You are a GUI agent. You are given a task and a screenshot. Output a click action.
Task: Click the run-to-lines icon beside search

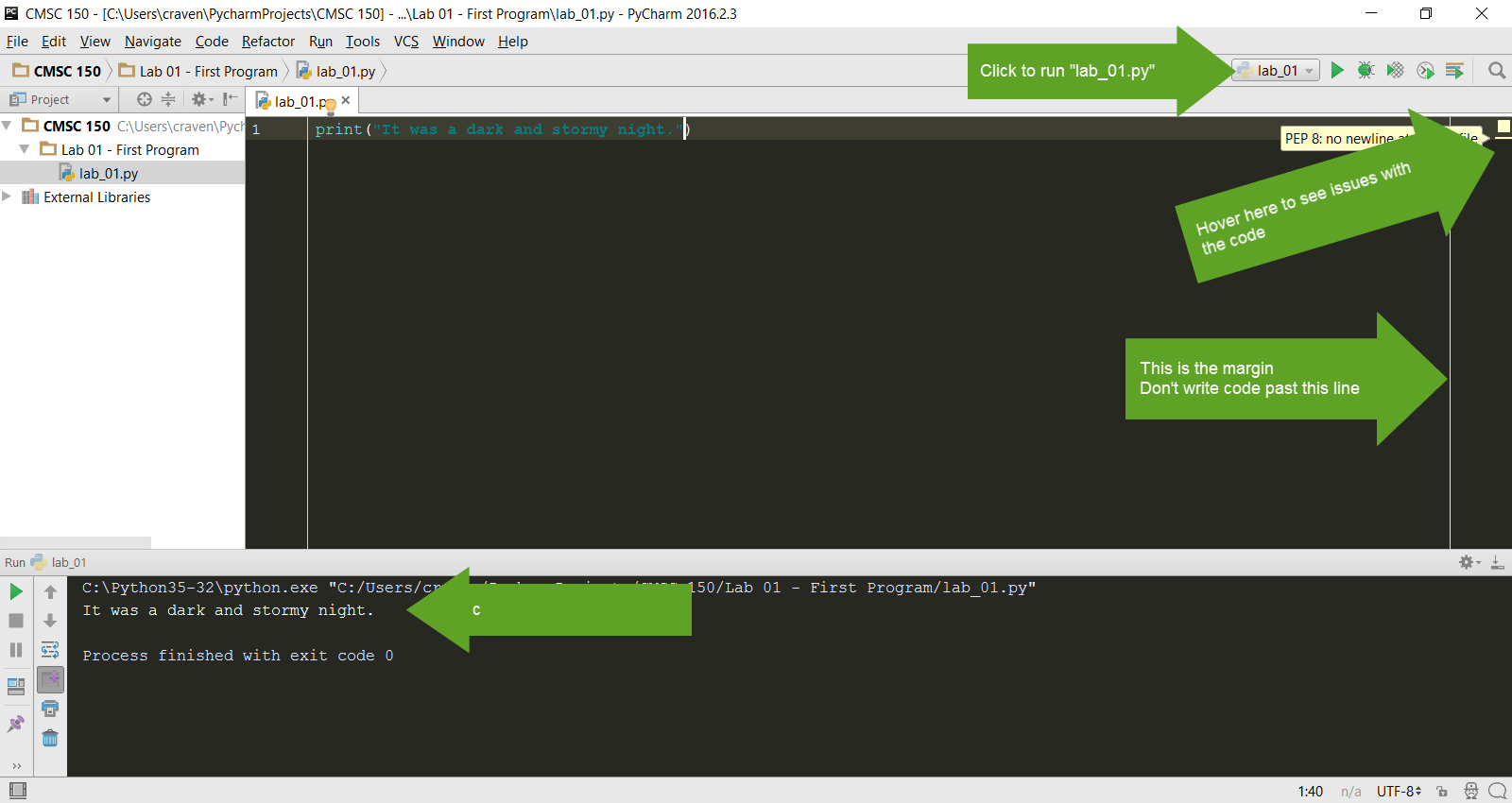(1454, 70)
